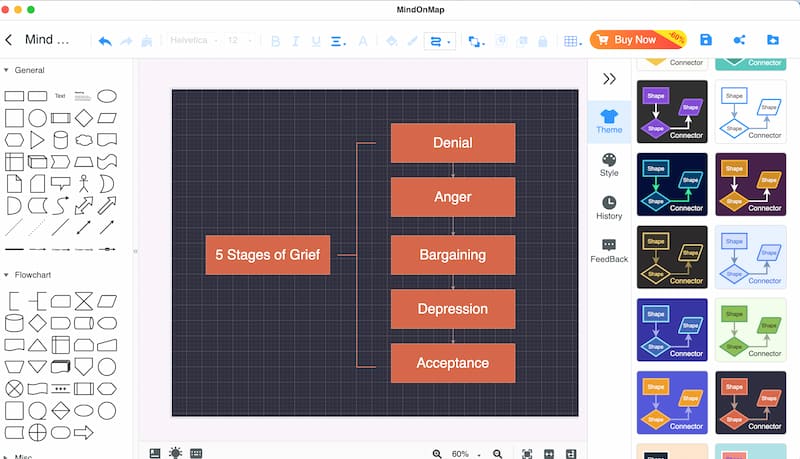Select the Bargaining node
Viewport: 800px width, 459px height.
pyautogui.click(x=453, y=254)
